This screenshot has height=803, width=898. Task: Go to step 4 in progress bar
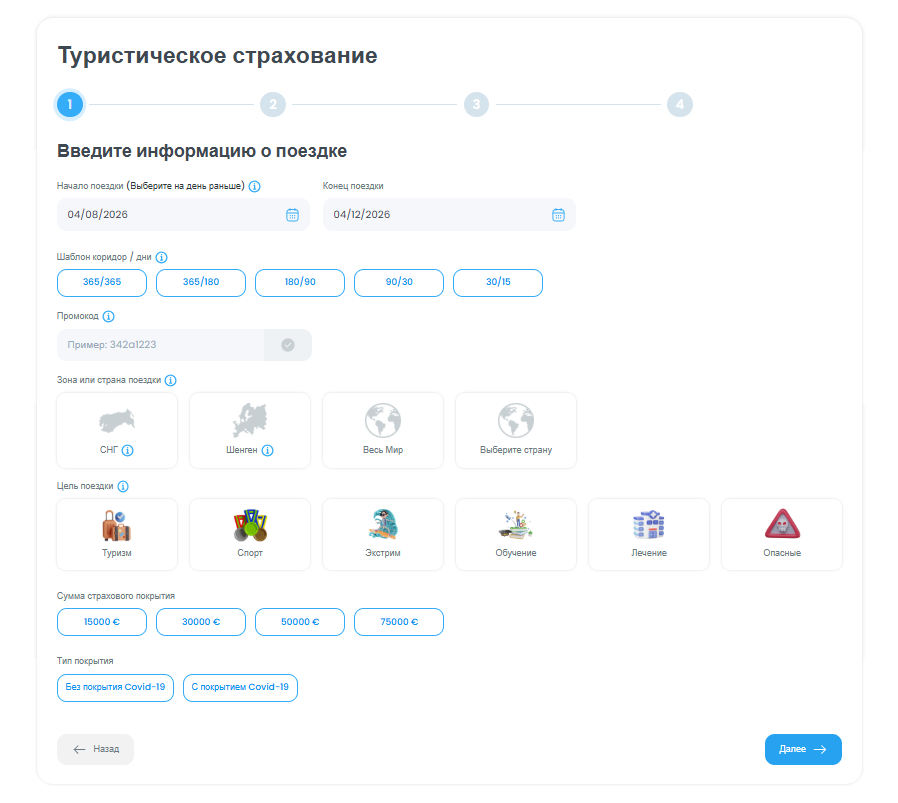pyautogui.click(x=680, y=104)
